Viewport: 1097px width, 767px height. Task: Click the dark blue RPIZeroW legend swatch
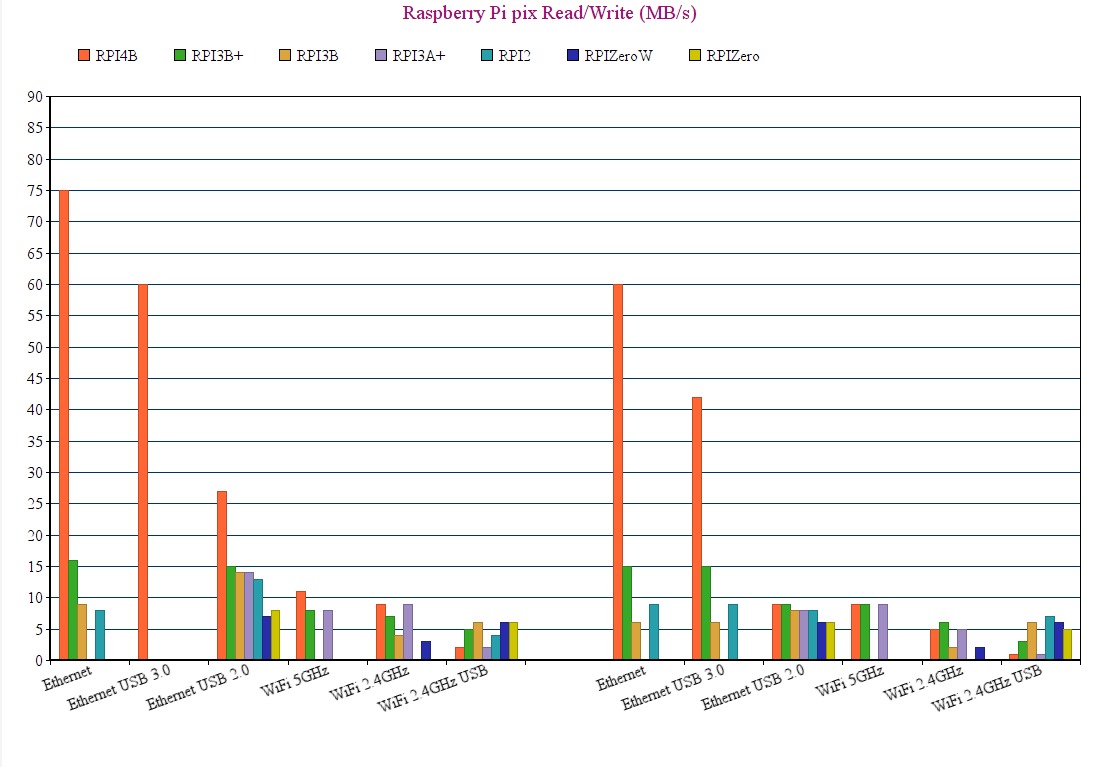point(573,55)
